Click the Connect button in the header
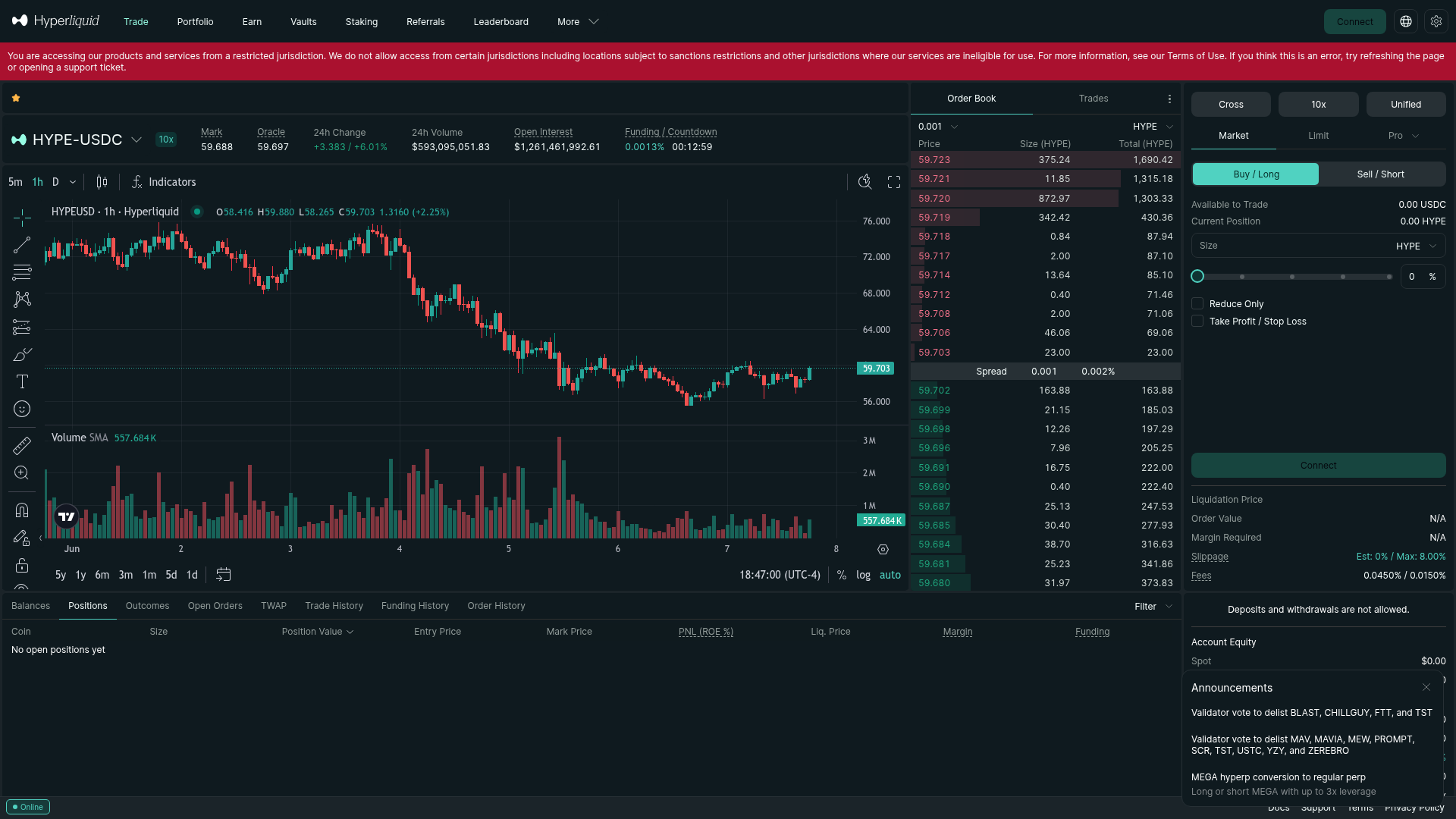Viewport: 1456px width, 819px height. [x=1354, y=22]
